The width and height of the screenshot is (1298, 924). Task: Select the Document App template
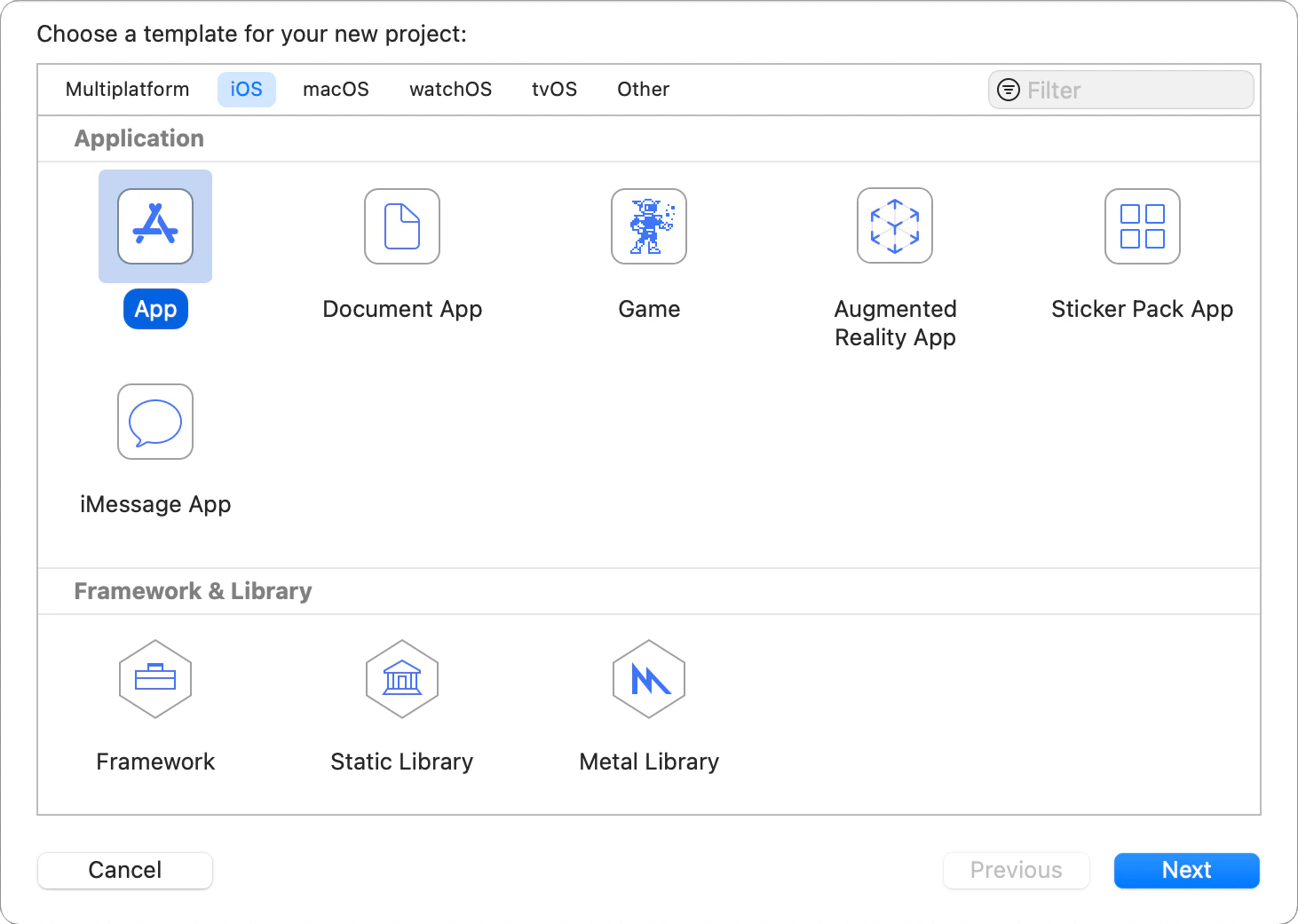pyautogui.click(x=401, y=226)
